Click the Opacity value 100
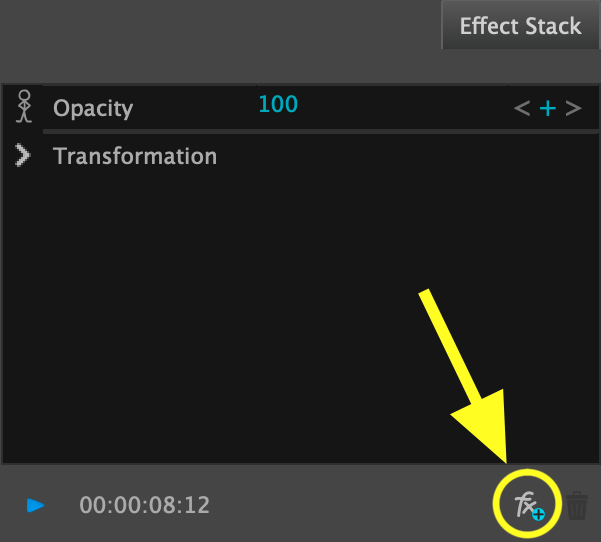 (278, 104)
